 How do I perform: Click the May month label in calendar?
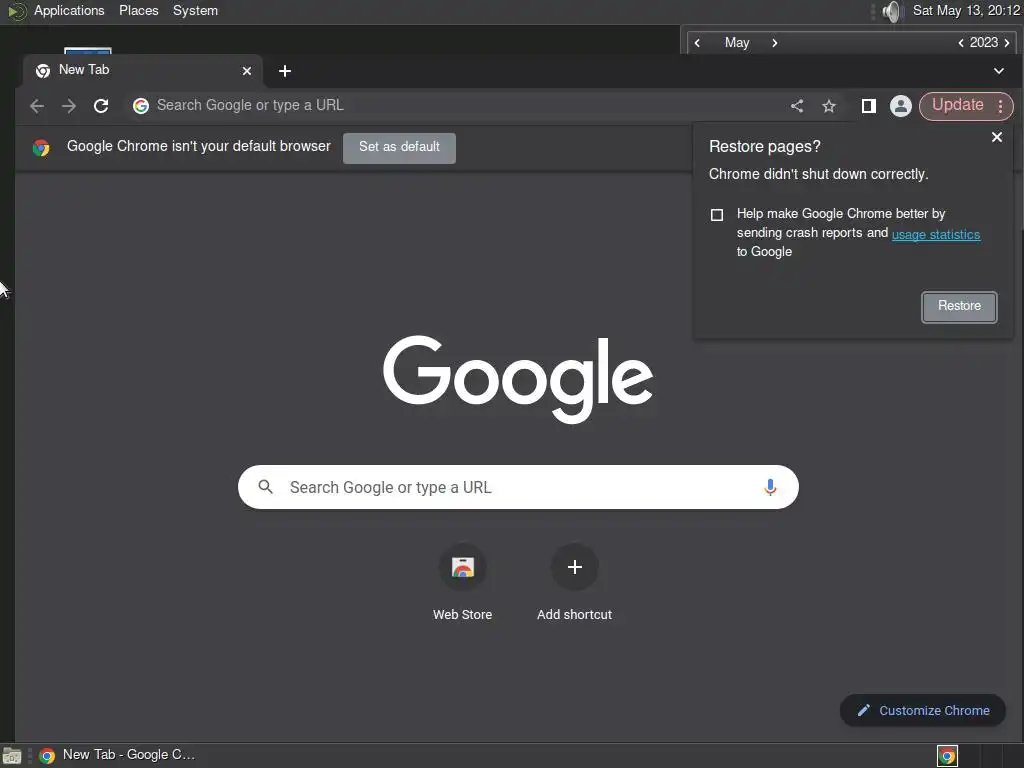(737, 43)
